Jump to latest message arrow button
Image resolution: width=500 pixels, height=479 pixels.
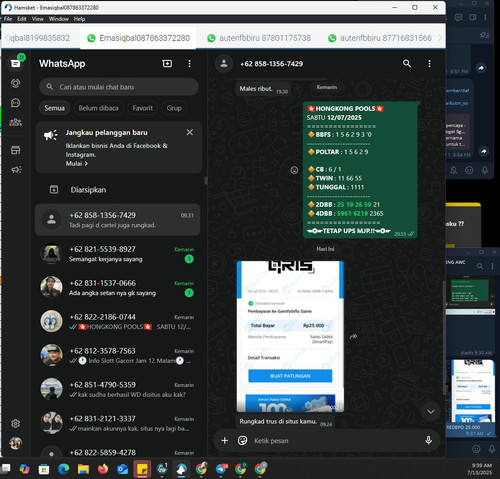tap(430, 412)
